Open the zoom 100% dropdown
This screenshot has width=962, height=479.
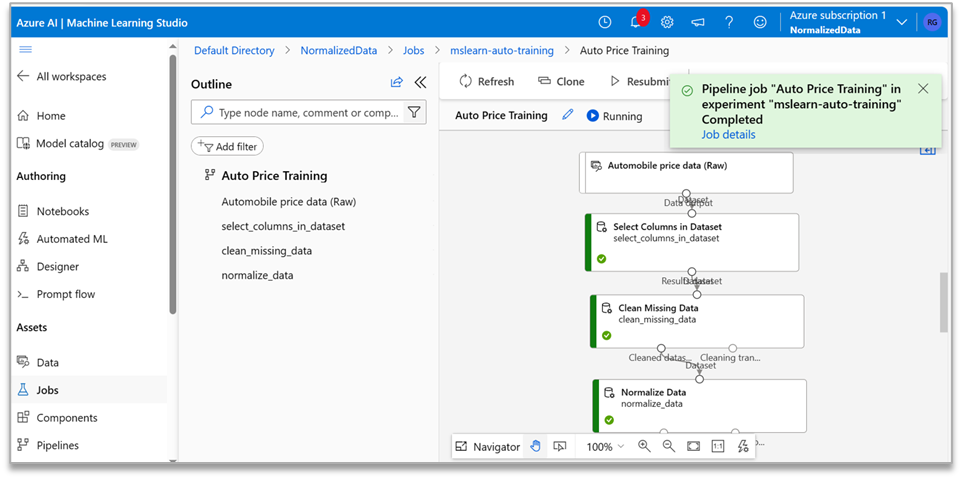tap(605, 446)
